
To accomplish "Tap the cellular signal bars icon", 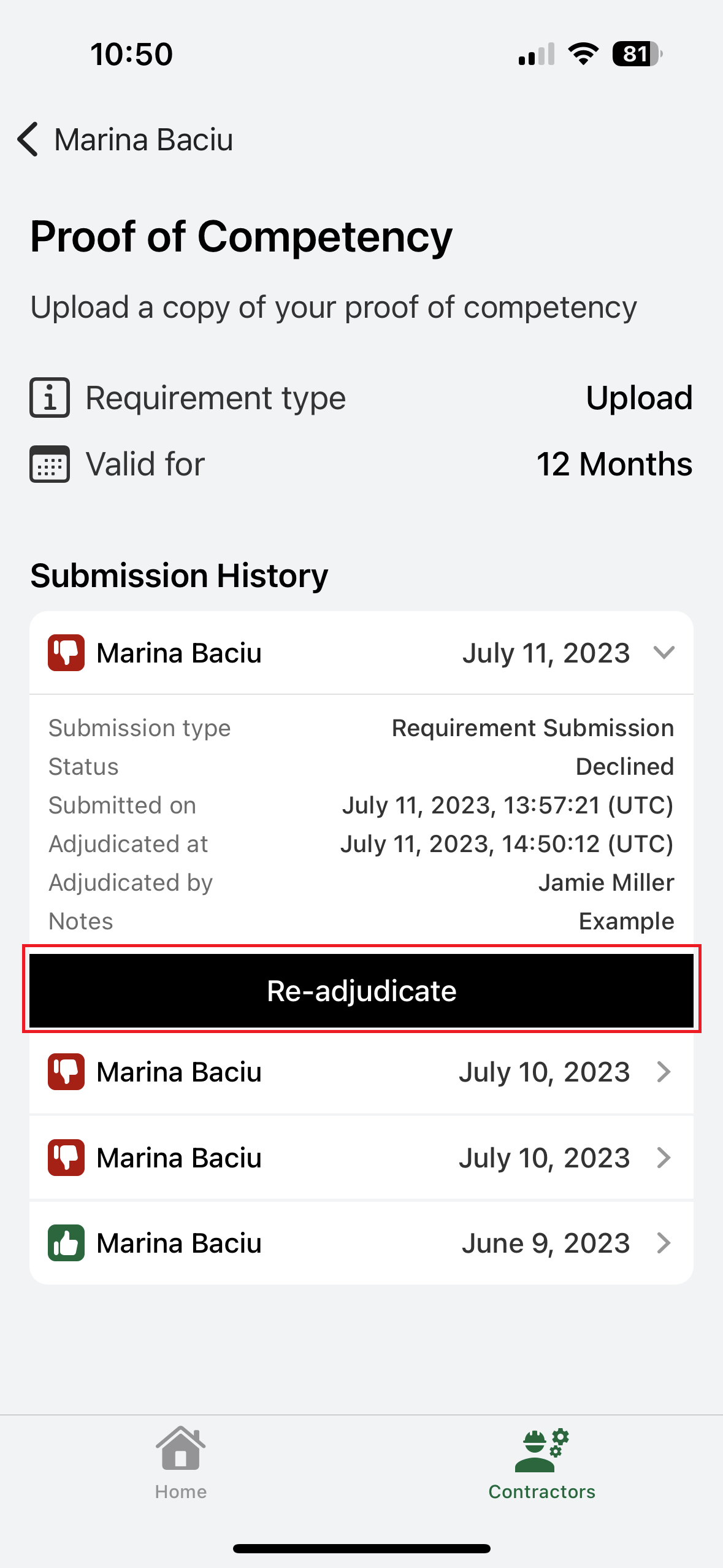I will 536,54.
